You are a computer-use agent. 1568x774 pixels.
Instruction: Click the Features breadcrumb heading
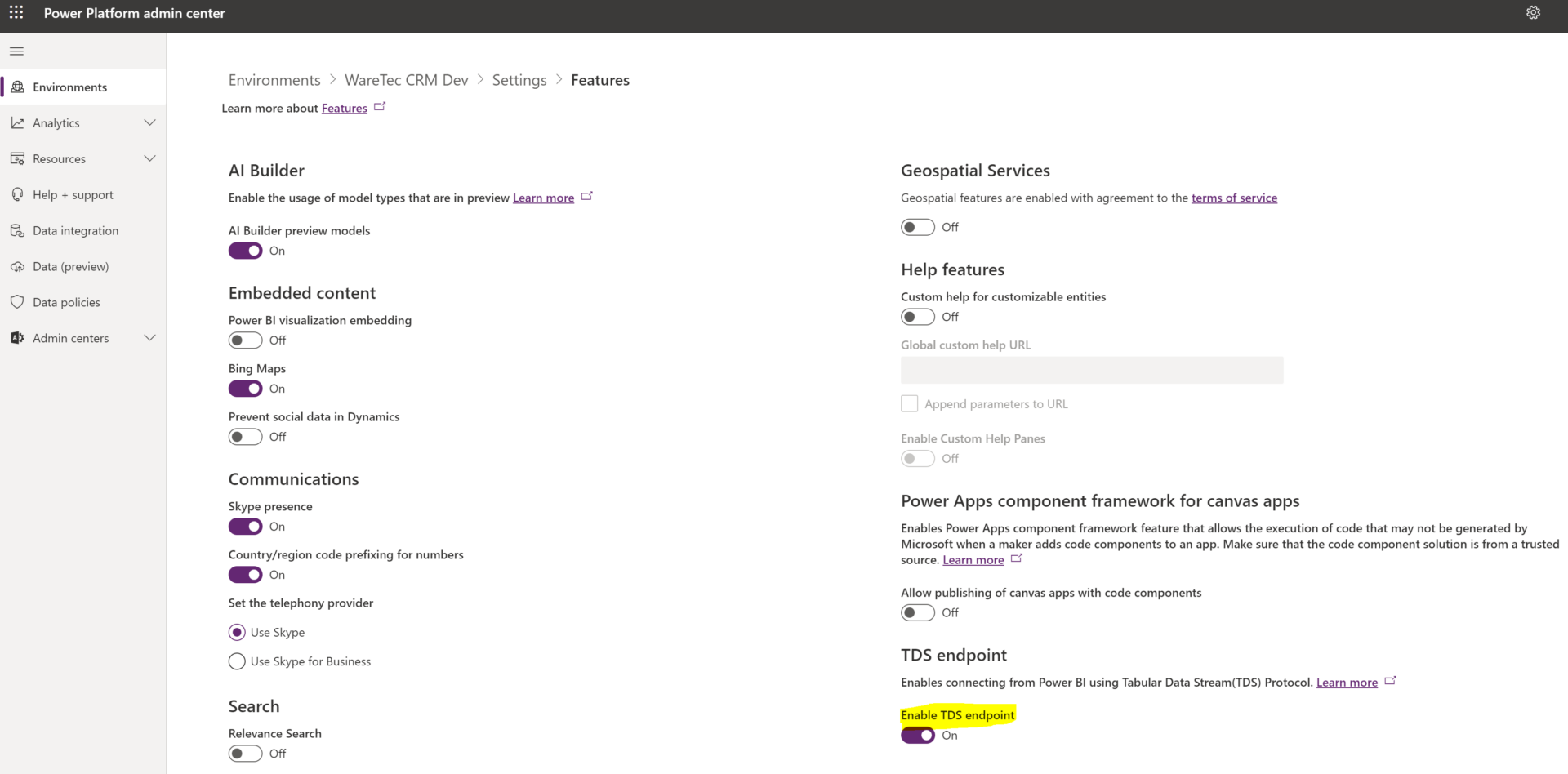600,80
